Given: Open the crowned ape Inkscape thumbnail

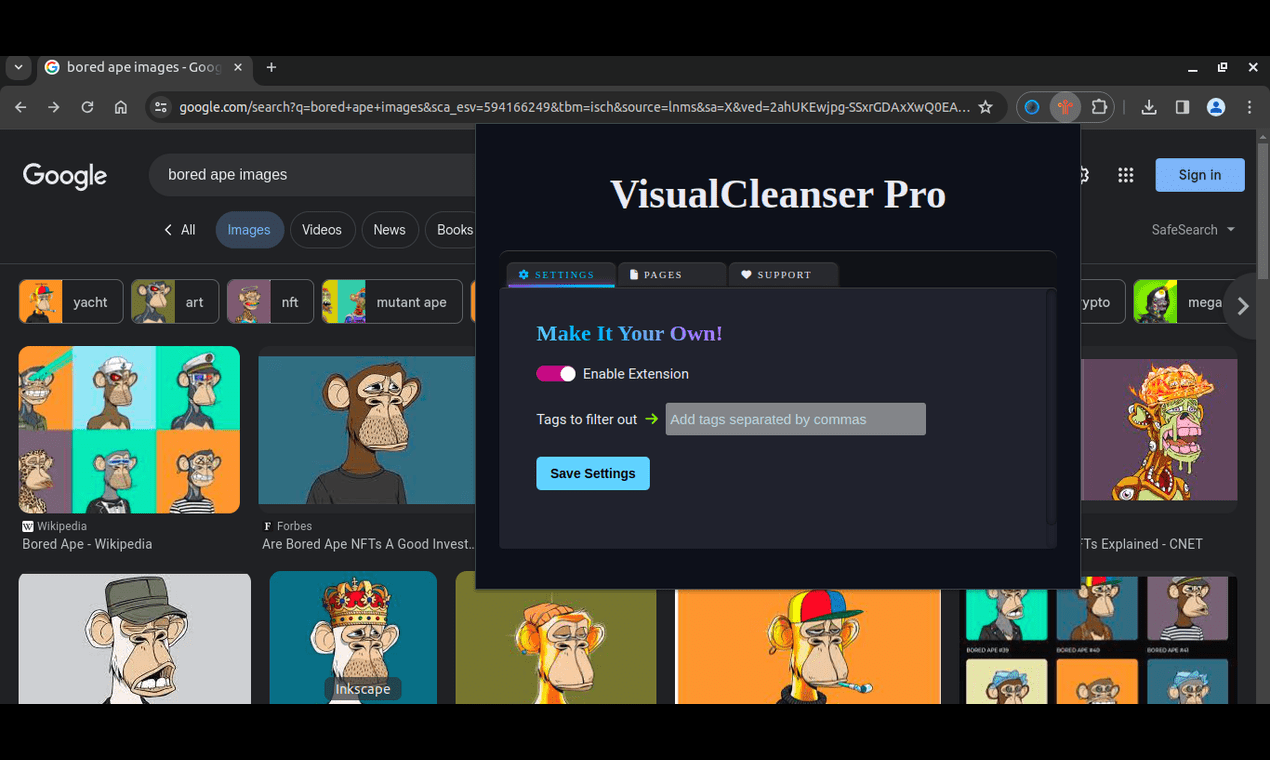Looking at the screenshot, I should click(x=353, y=638).
